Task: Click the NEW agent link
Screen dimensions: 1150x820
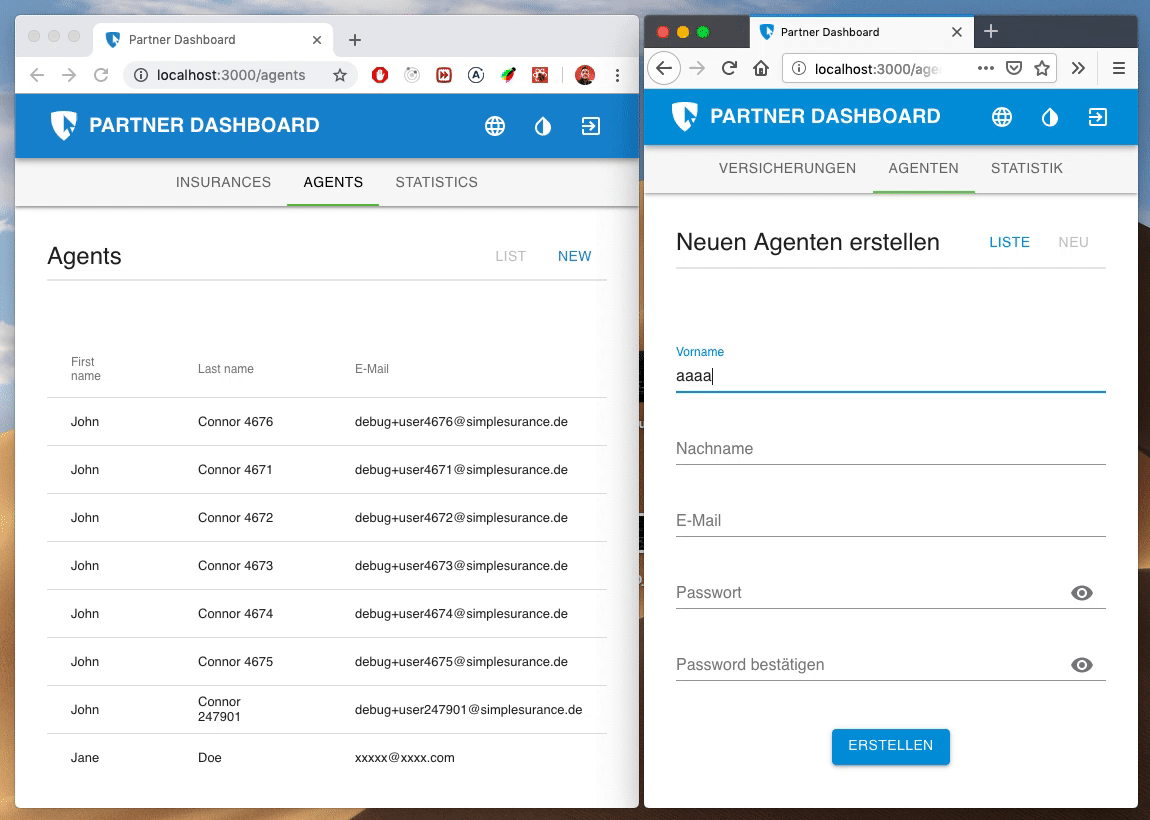Action: 574,256
